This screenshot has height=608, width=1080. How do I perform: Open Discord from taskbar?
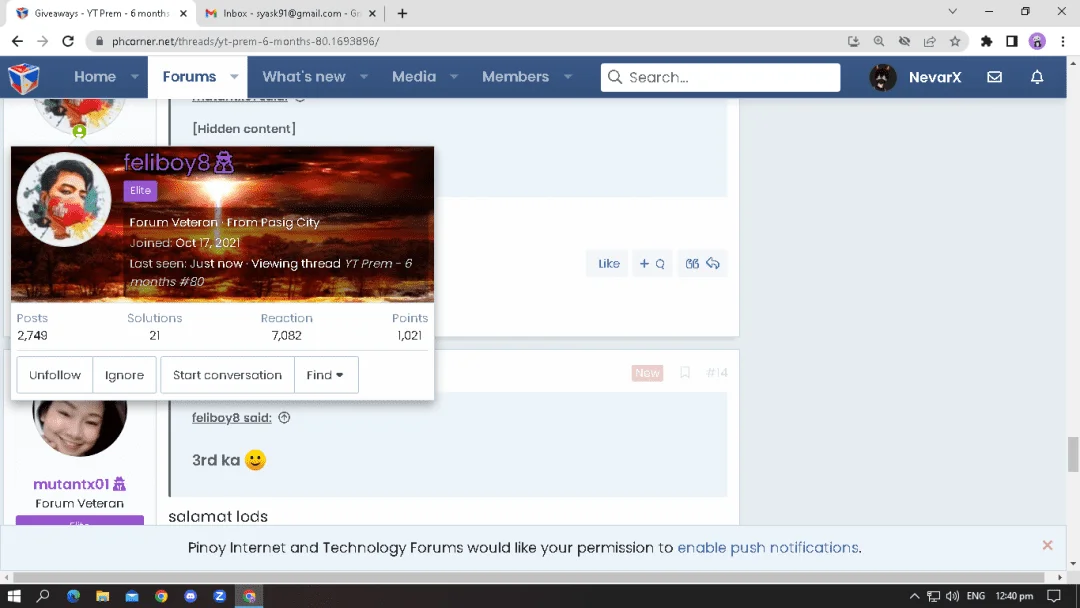pyautogui.click(x=190, y=596)
